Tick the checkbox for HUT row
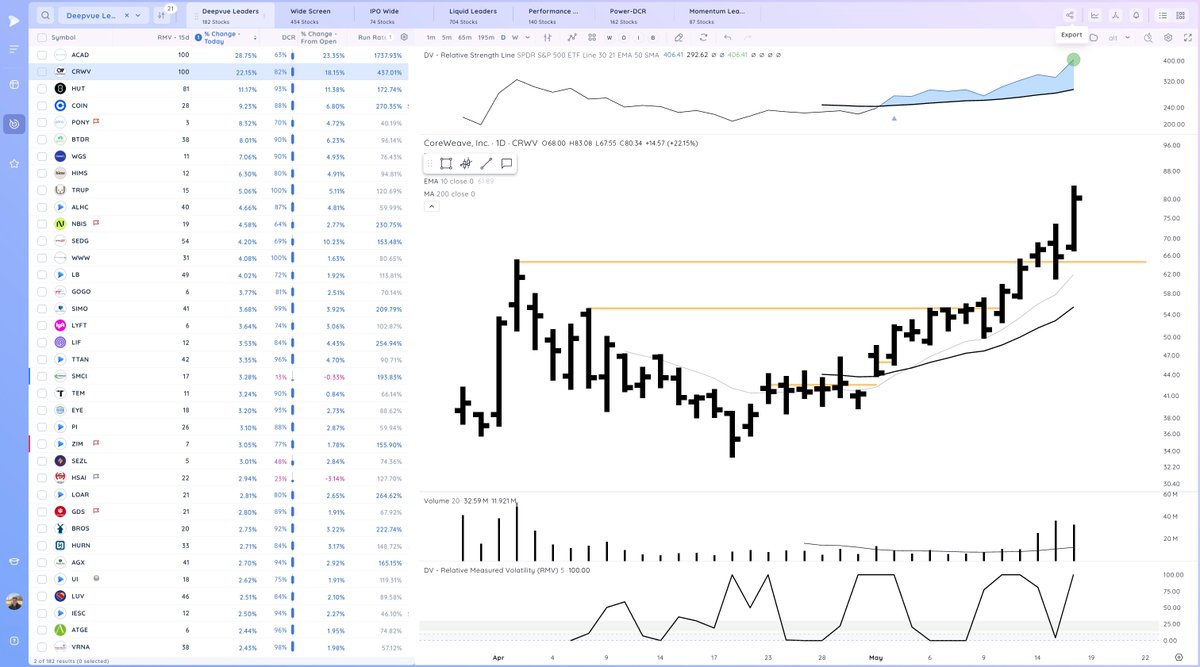The width and height of the screenshot is (1200, 667). coord(41,89)
